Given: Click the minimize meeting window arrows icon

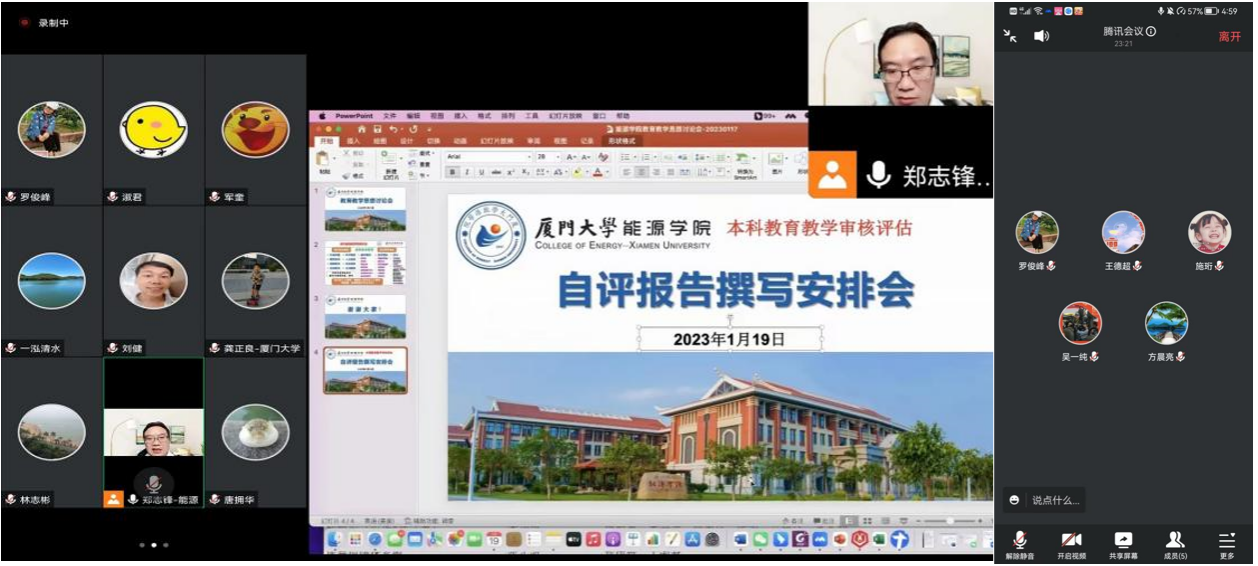Looking at the screenshot, I should (1011, 36).
